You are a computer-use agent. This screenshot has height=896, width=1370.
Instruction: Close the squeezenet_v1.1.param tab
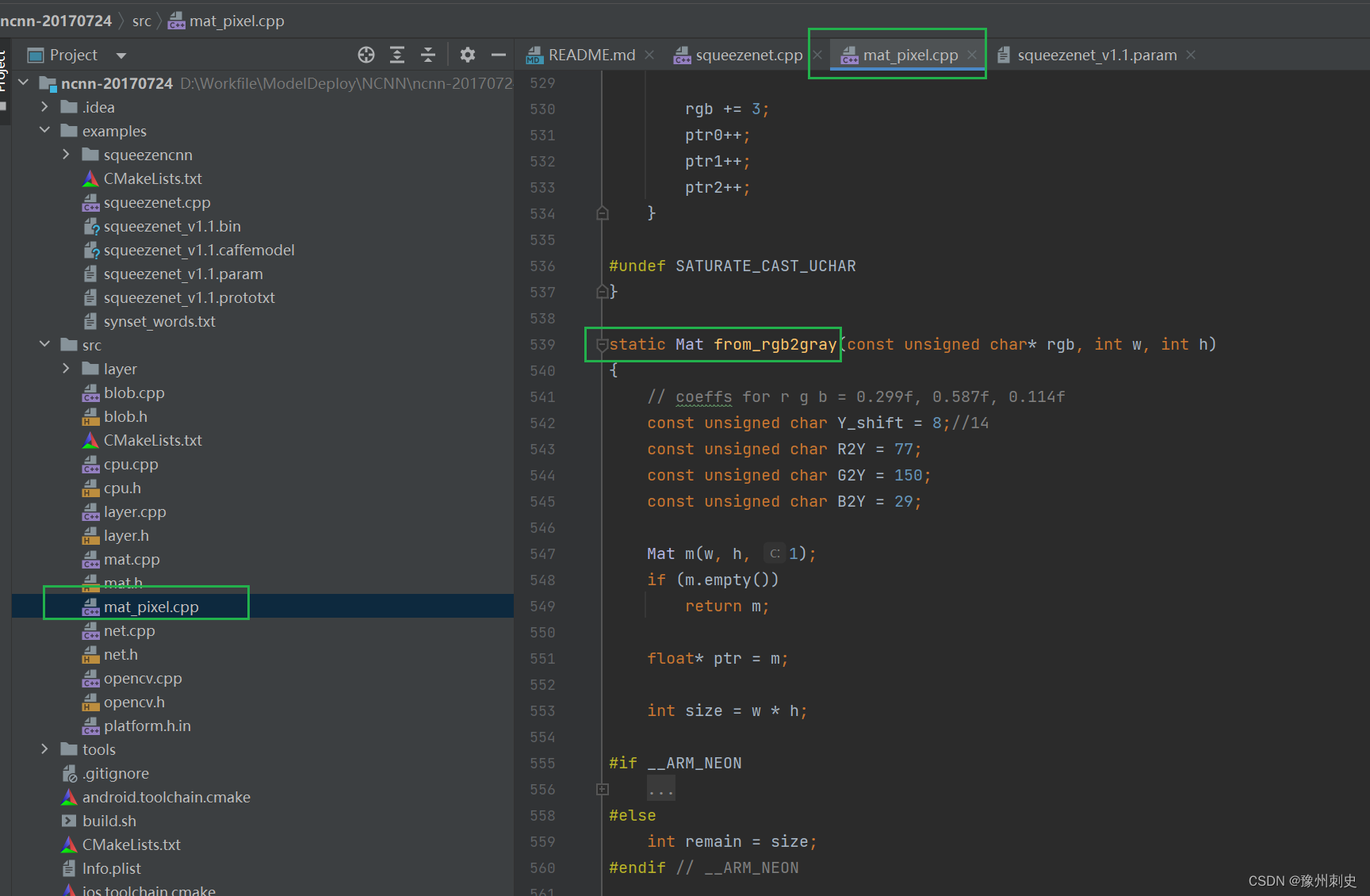coord(1191,55)
